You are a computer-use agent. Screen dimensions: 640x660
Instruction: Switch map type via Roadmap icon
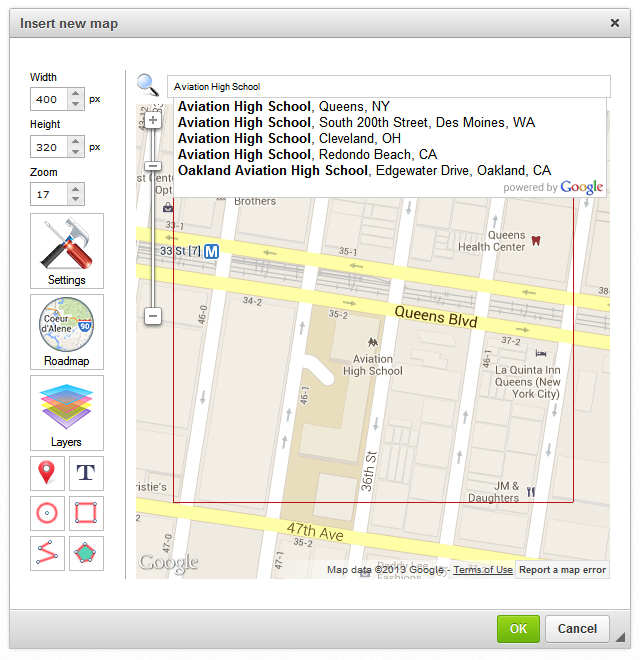pyautogui.click(x=67, y=331)
